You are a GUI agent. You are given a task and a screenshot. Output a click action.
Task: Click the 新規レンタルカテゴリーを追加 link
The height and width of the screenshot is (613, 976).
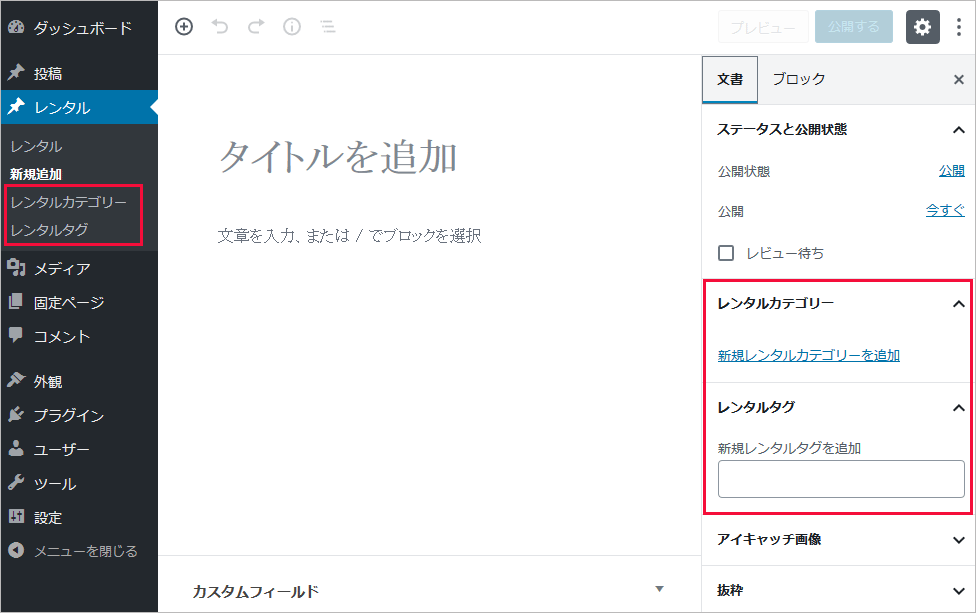[x=808, y=355]
